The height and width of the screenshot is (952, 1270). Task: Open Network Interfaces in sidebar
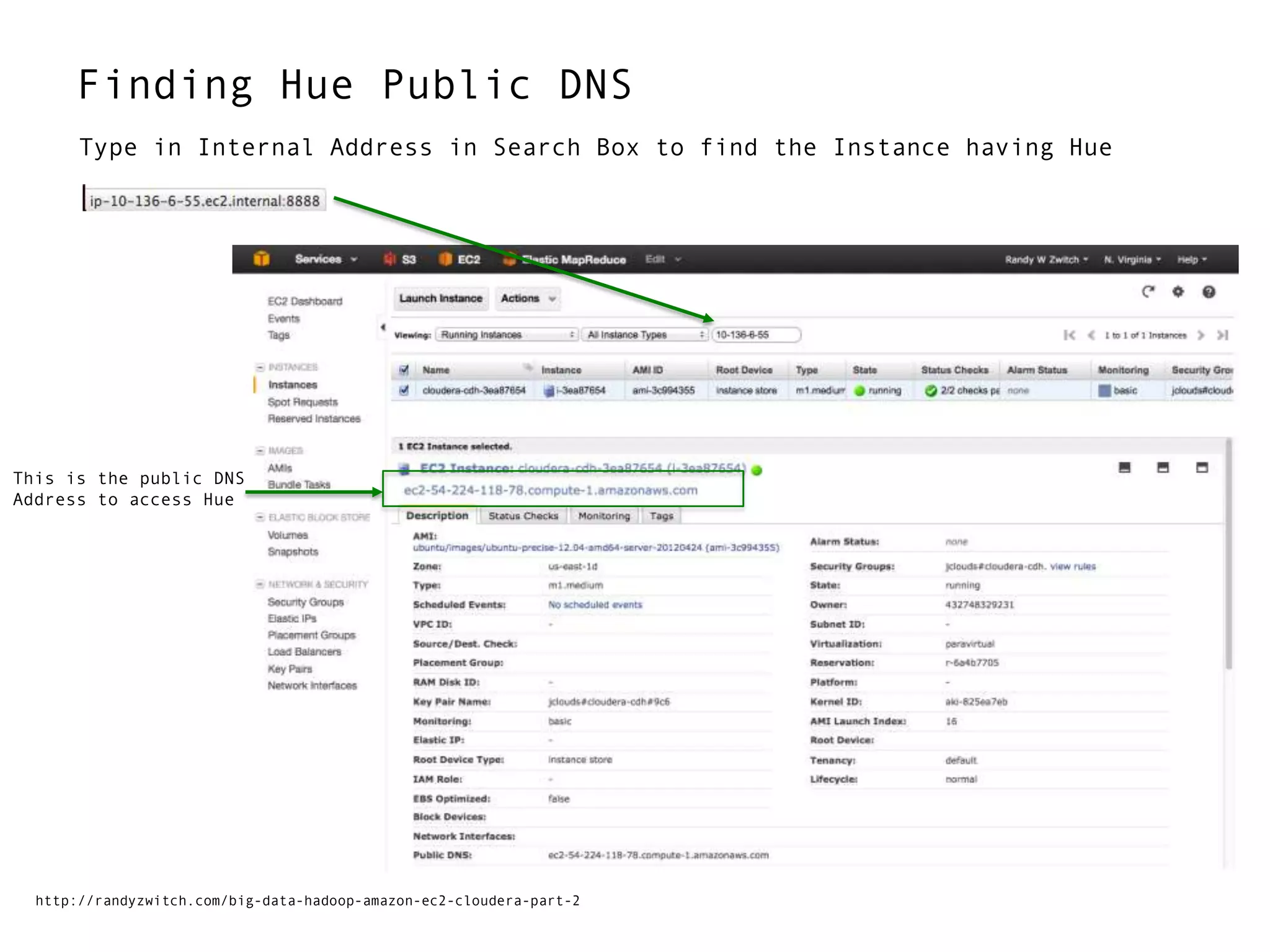coord(312,685)
